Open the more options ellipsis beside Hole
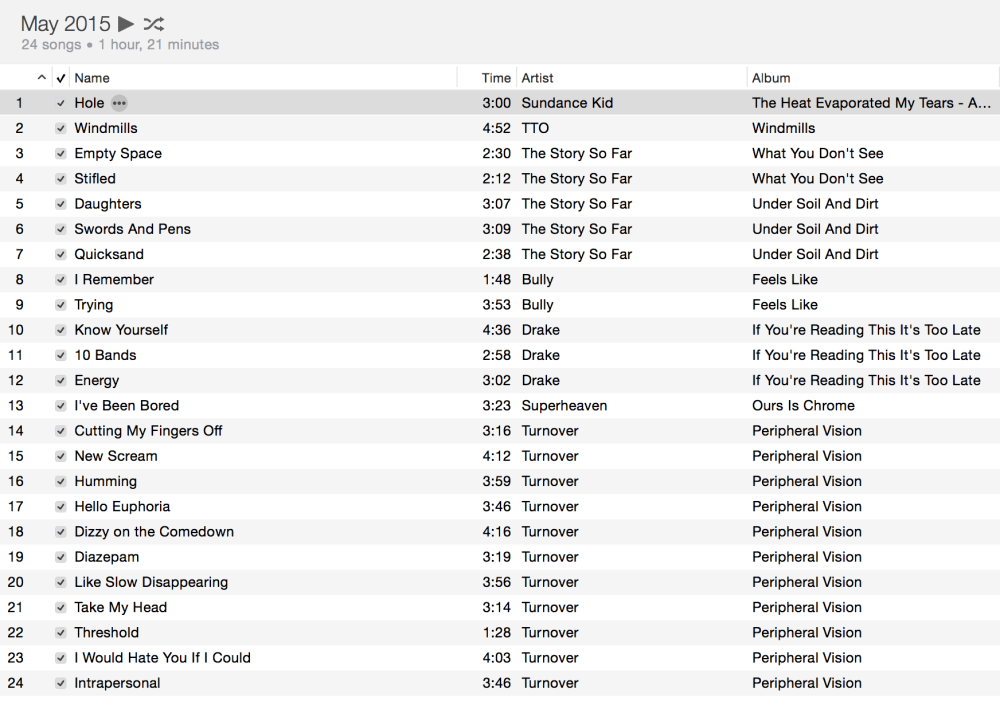This screenshot has width=1000, height=705. (119, 103)
